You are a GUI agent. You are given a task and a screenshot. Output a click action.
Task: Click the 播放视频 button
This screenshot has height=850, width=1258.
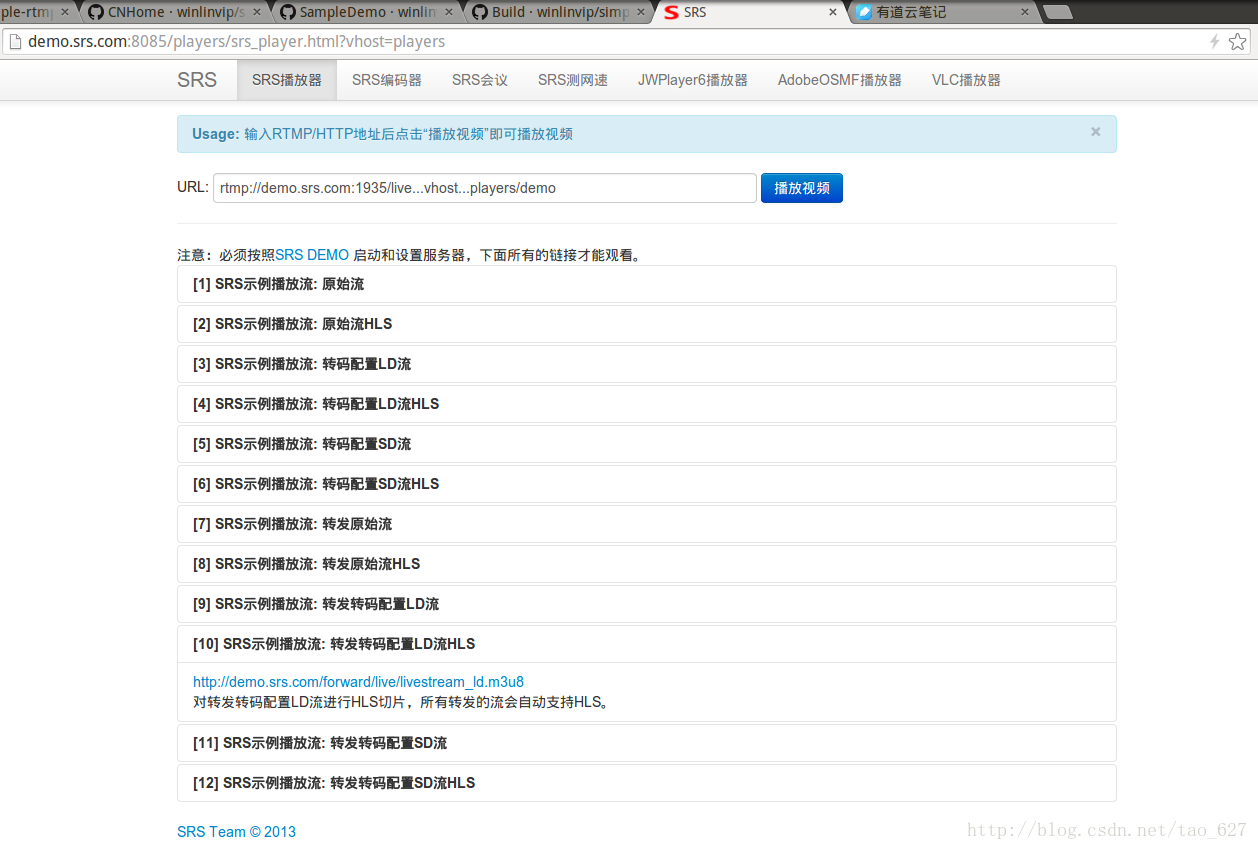(802, 188)
